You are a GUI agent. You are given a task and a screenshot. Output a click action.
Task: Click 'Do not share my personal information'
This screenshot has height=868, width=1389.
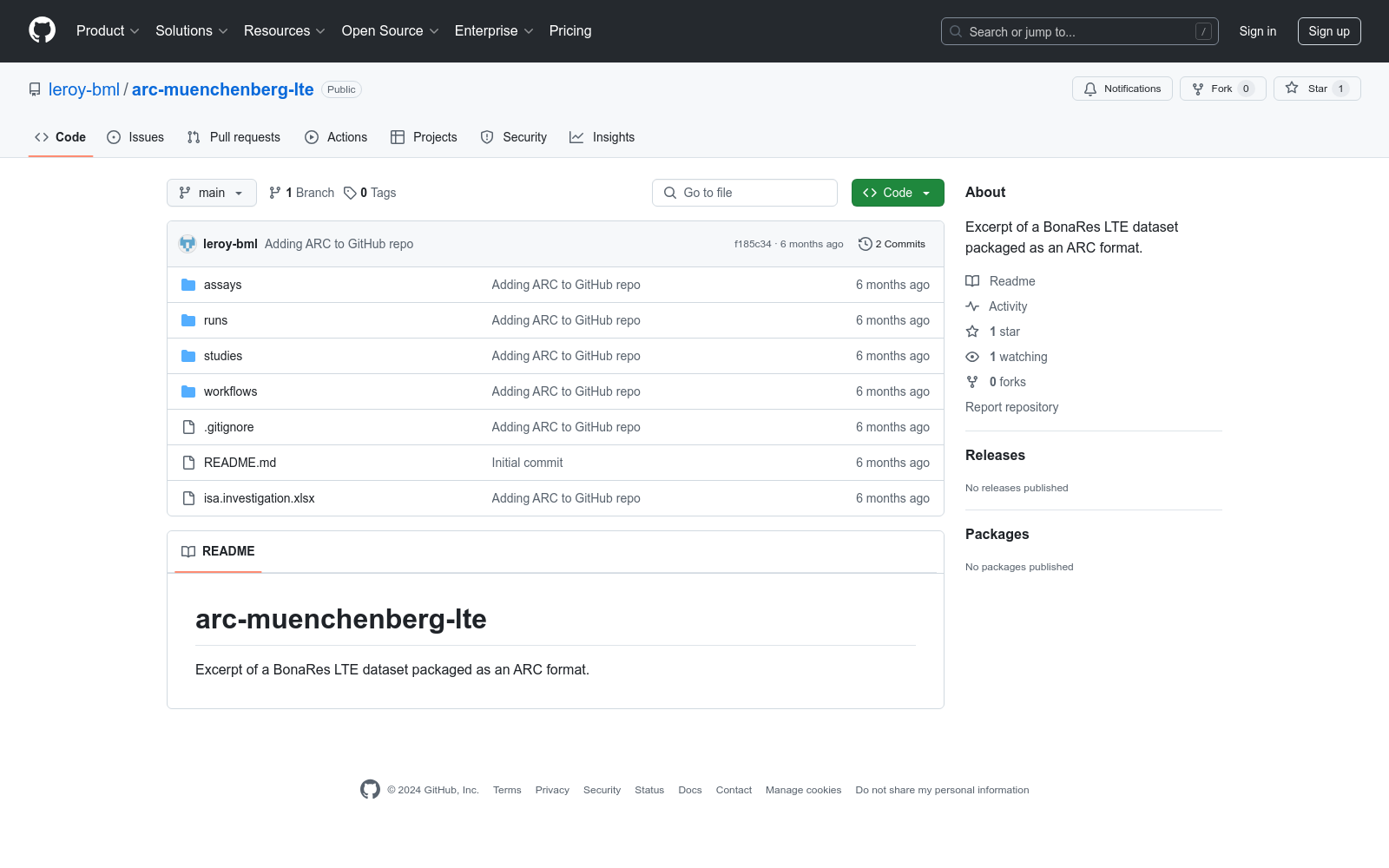942,790
